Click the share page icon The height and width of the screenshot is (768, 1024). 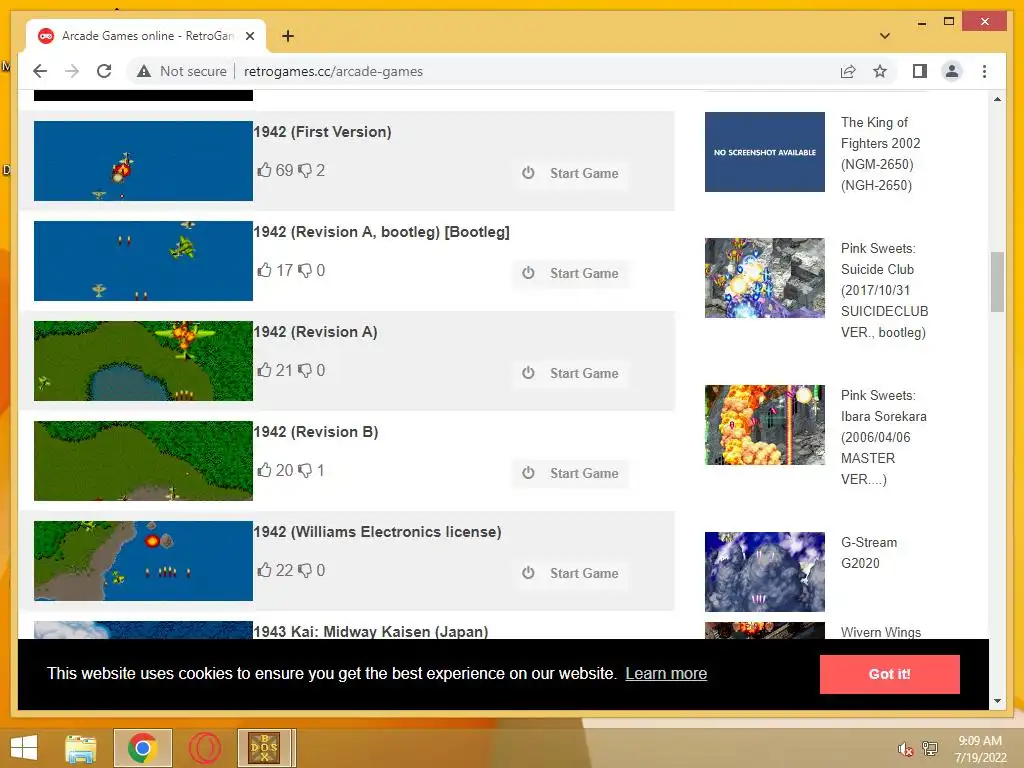[x=848, y=71]
